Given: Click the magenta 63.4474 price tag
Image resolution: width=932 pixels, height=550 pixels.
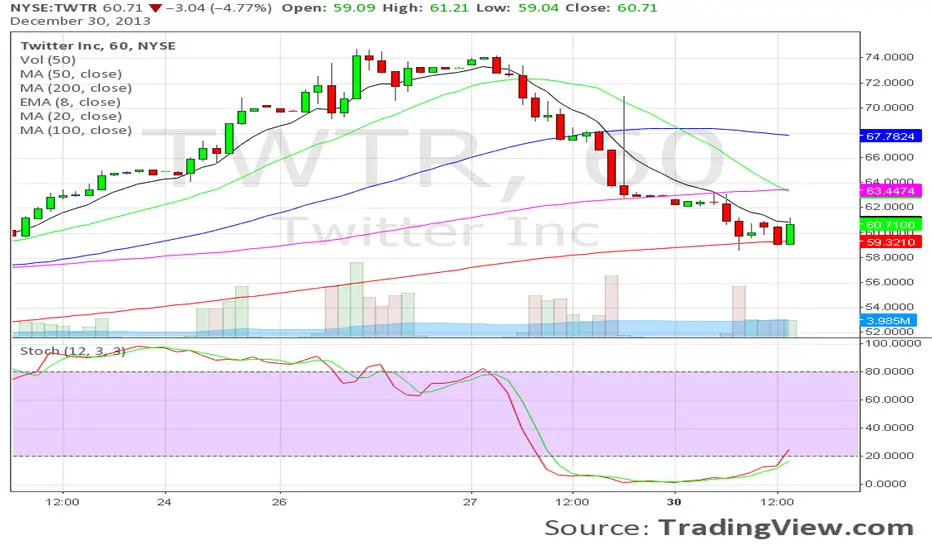Looking at the screenshot, I should [890, 191].
